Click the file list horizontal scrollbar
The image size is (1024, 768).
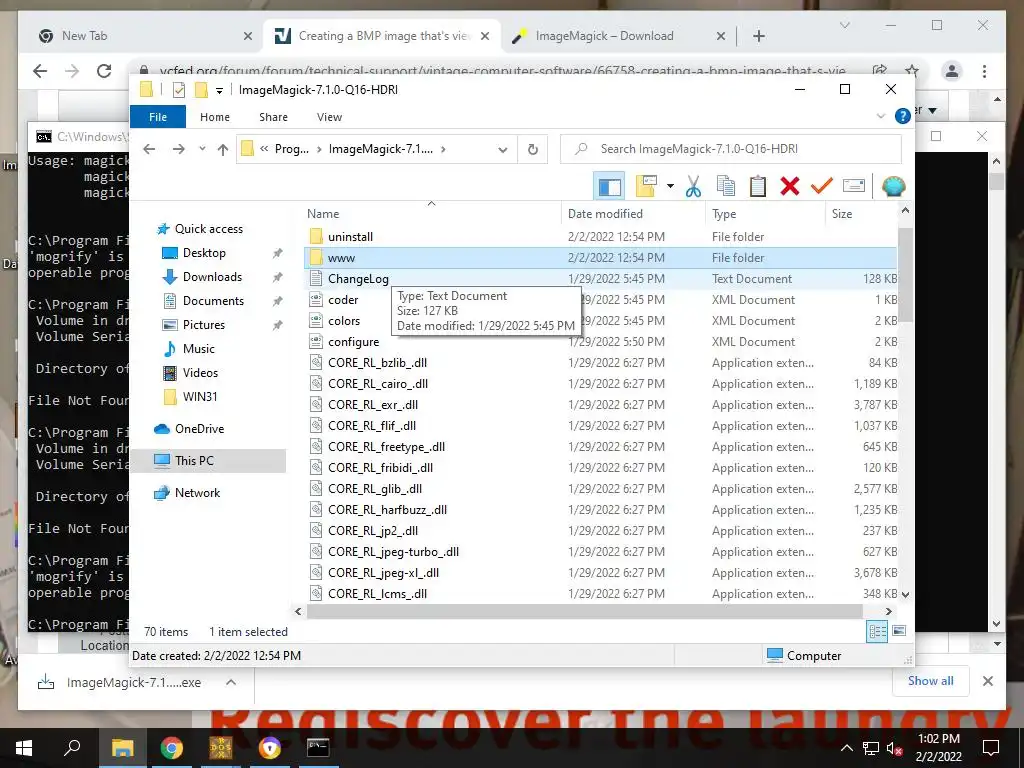(584, 612)
